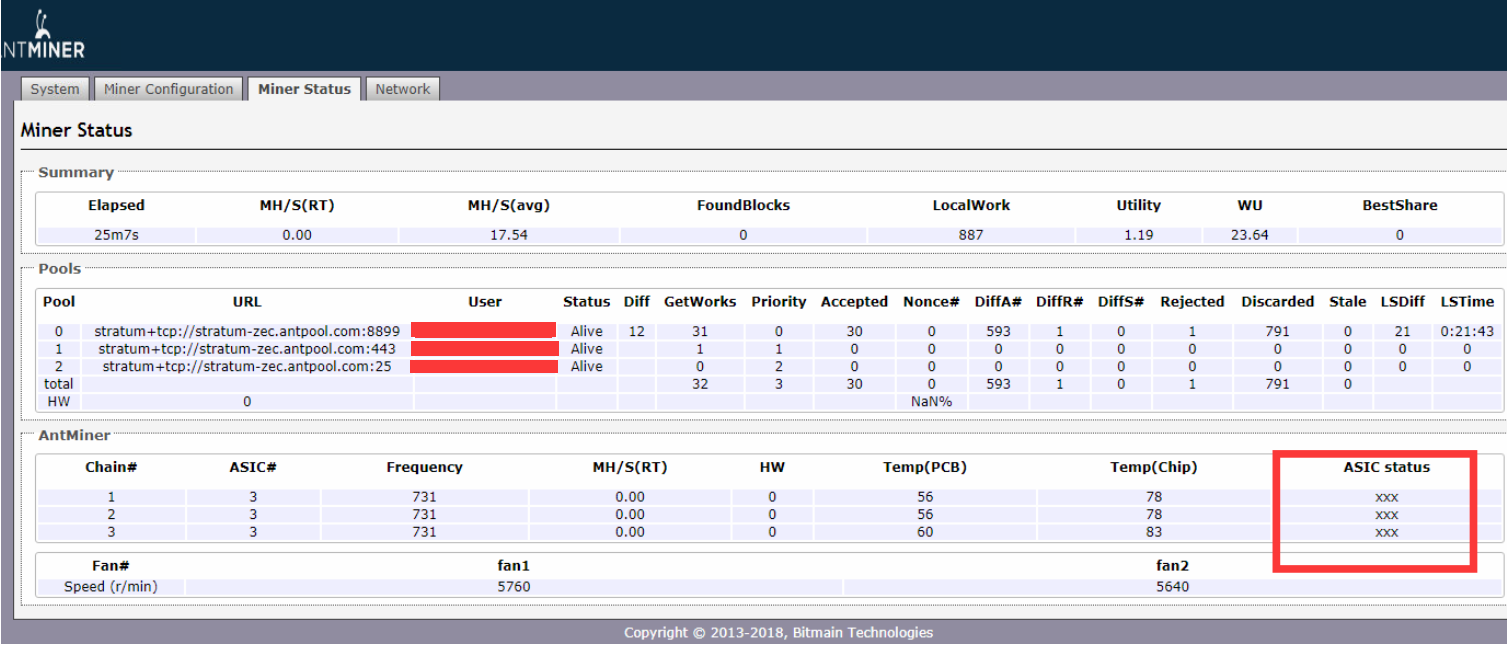
Task: Click the Temp(PCB) column header
Action: pyautogui.click(x=925, y=467)
